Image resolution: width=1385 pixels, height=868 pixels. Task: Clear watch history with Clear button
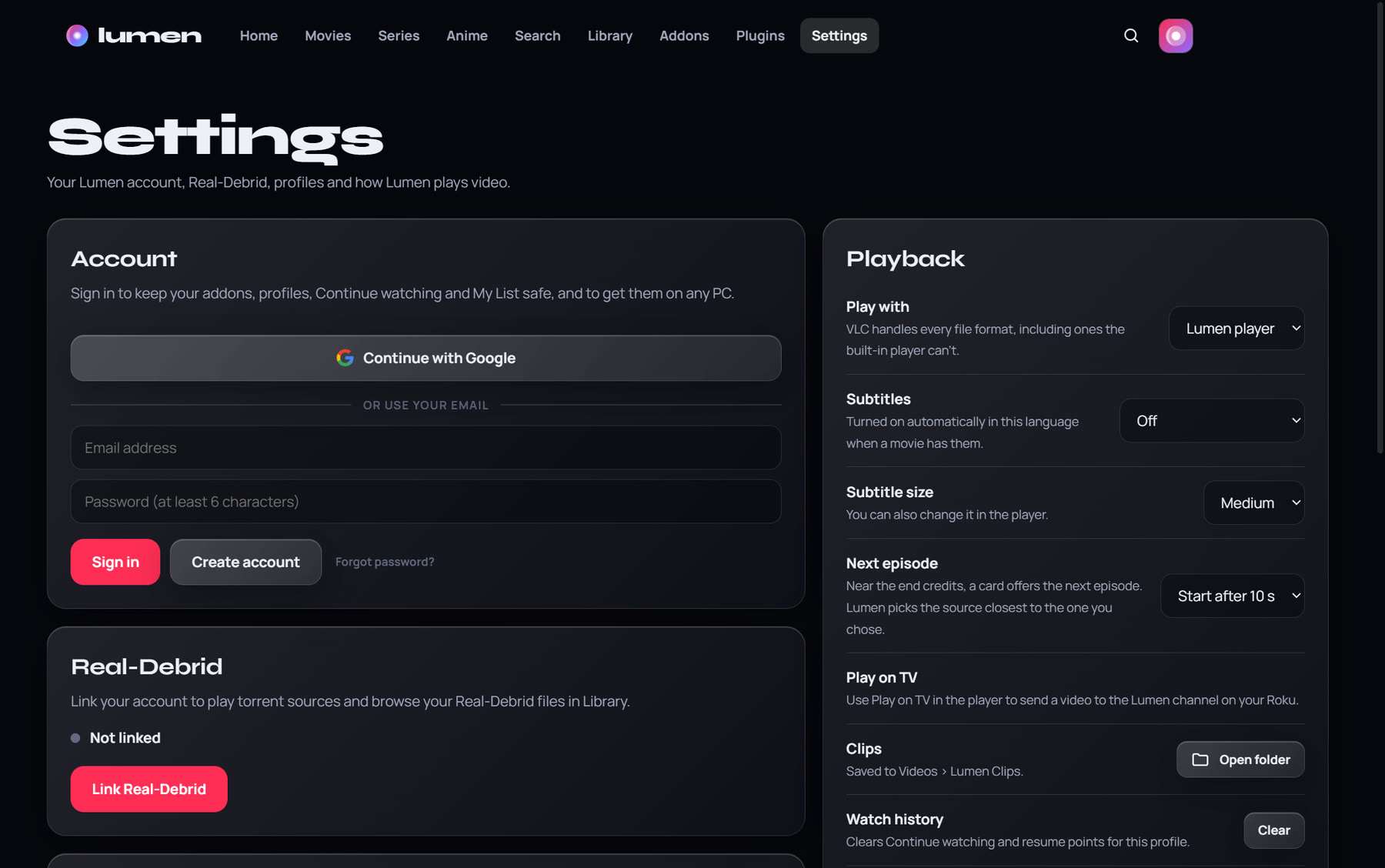point(1274,831)
